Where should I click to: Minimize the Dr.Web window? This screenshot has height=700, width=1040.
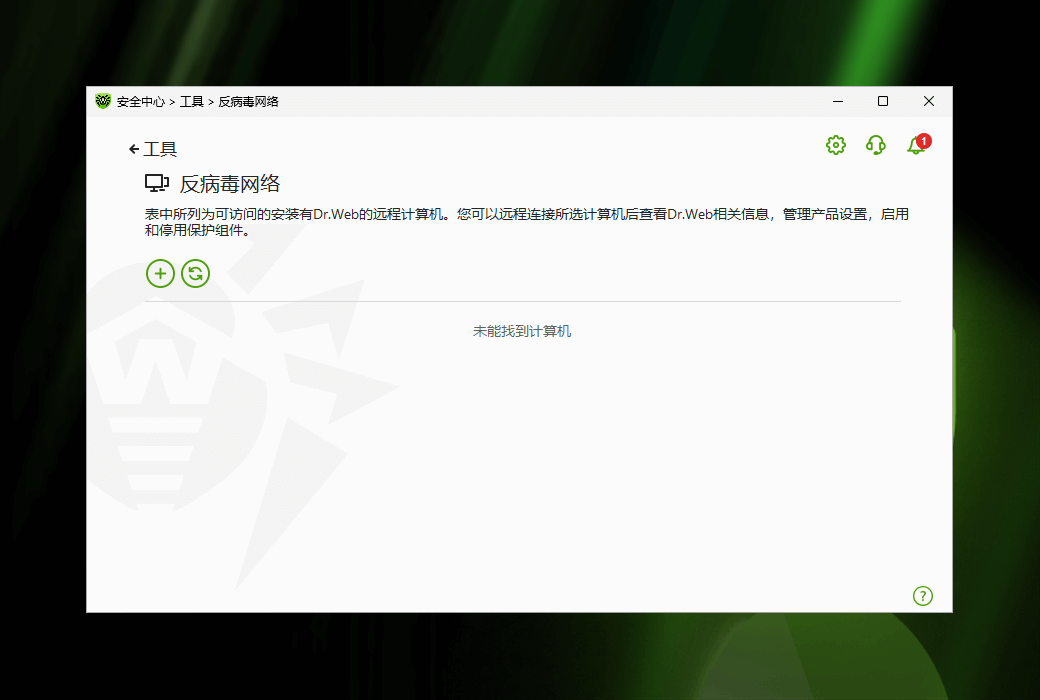[x=838, y=102]
